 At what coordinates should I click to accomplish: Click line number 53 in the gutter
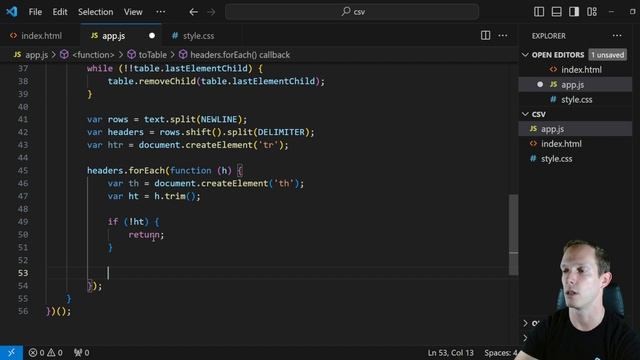23,273
